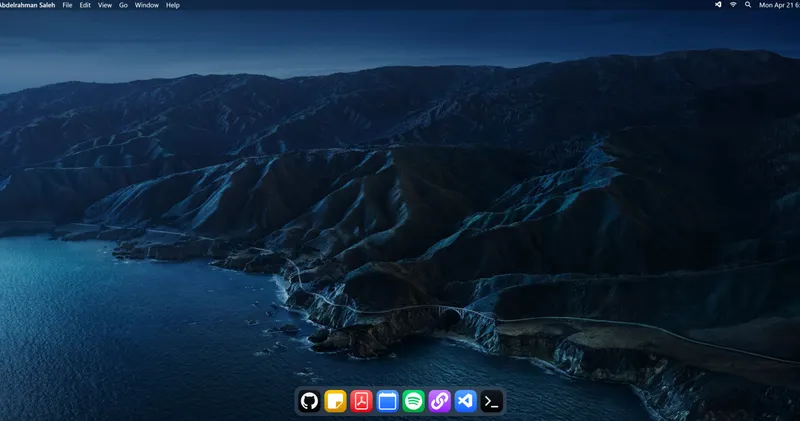Open the Go menu
Screen dimensions: 800x421
tap(123, 5)
